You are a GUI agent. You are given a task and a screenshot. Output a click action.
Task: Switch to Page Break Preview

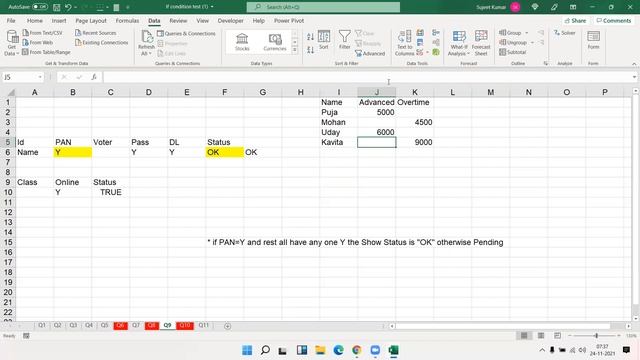tap(558, 336)
